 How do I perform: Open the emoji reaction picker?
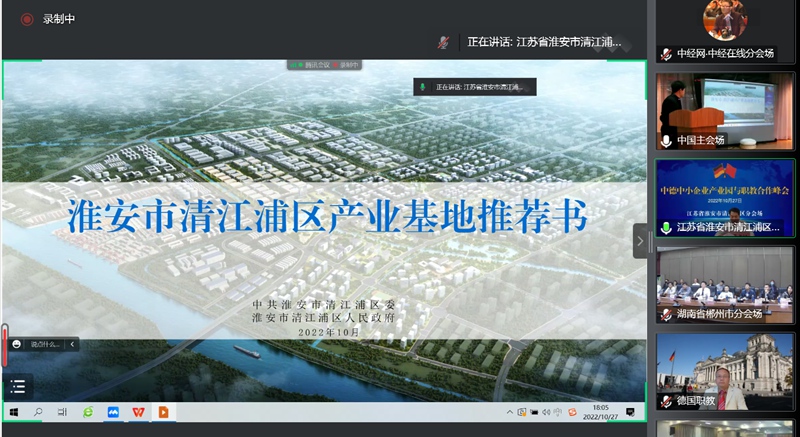point(16,344)
